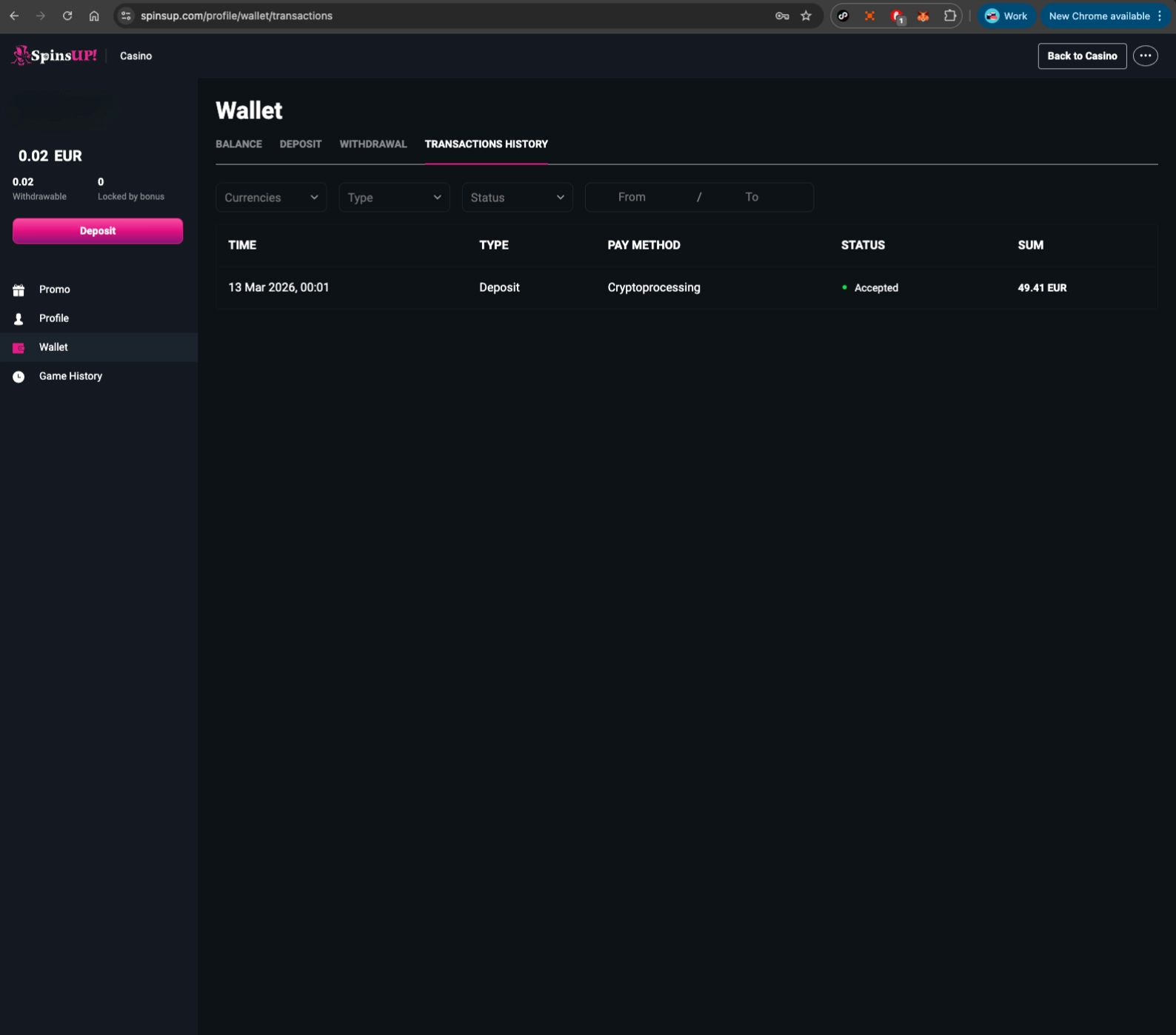Click the pink Deposit button
1176x1035 pixels.
pos(98,231)
